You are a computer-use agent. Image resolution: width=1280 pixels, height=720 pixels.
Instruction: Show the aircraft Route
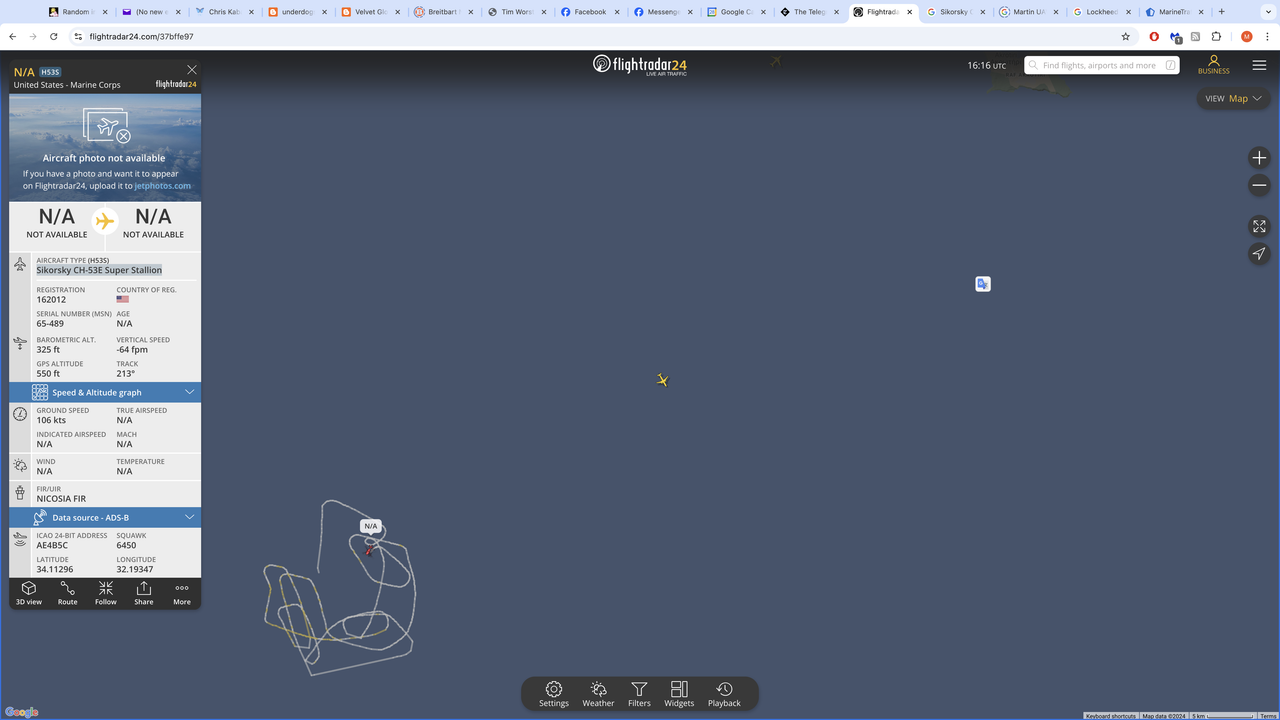(x=67, y=593)
